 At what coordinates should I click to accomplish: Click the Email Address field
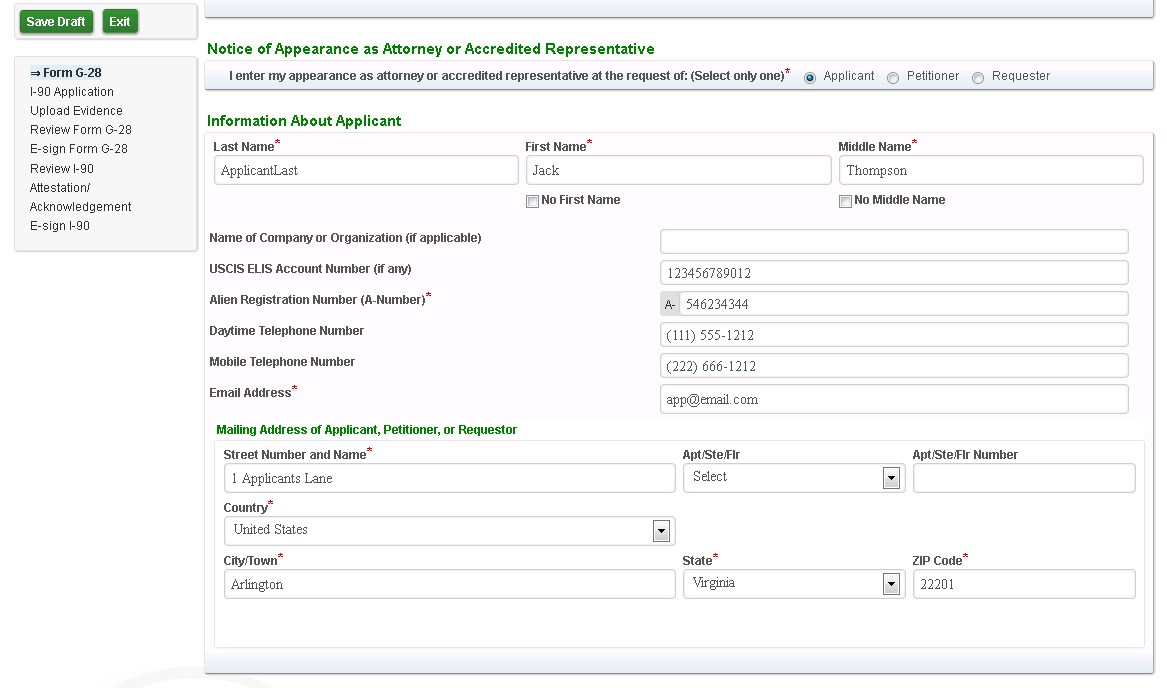(893, 399)
